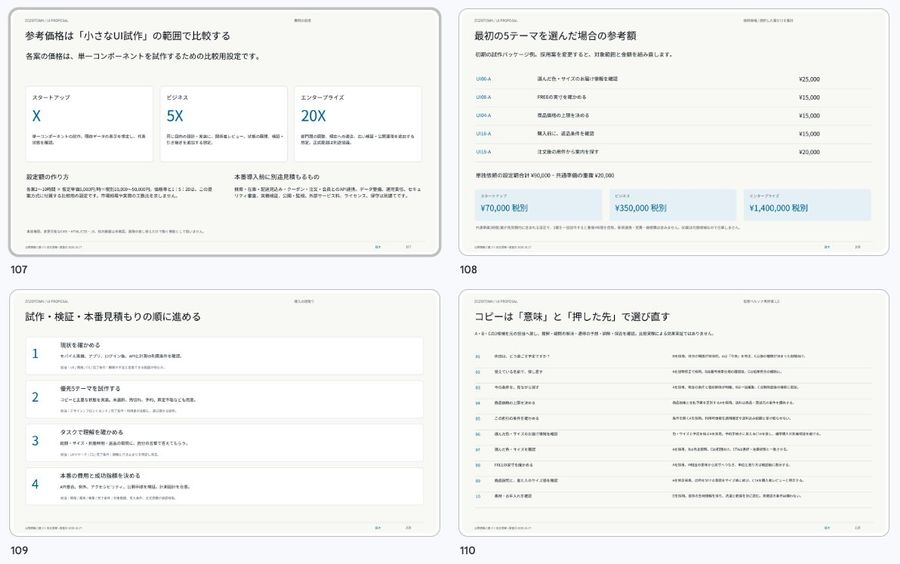Viewport: 900px width, 564px height.
Task: Click step 3 heading タスクで理解を確かめる
Action: (x=92, y=432)
